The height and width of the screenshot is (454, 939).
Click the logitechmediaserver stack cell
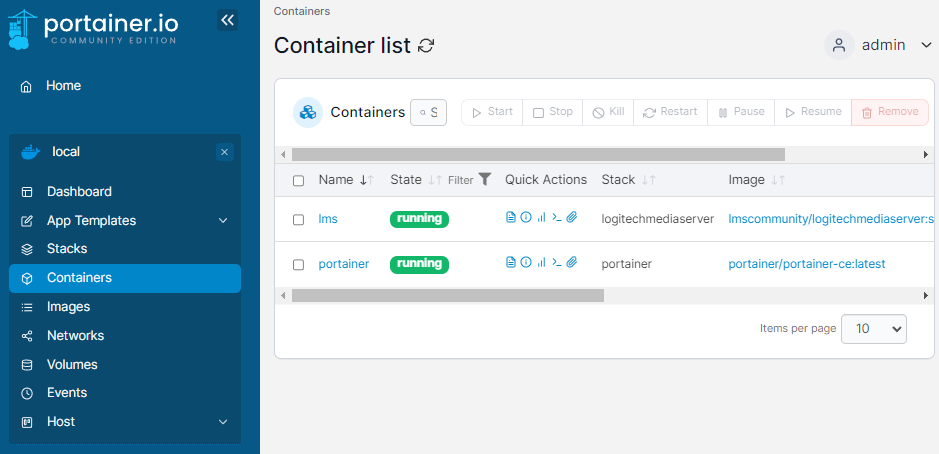[x=658, y=219]
